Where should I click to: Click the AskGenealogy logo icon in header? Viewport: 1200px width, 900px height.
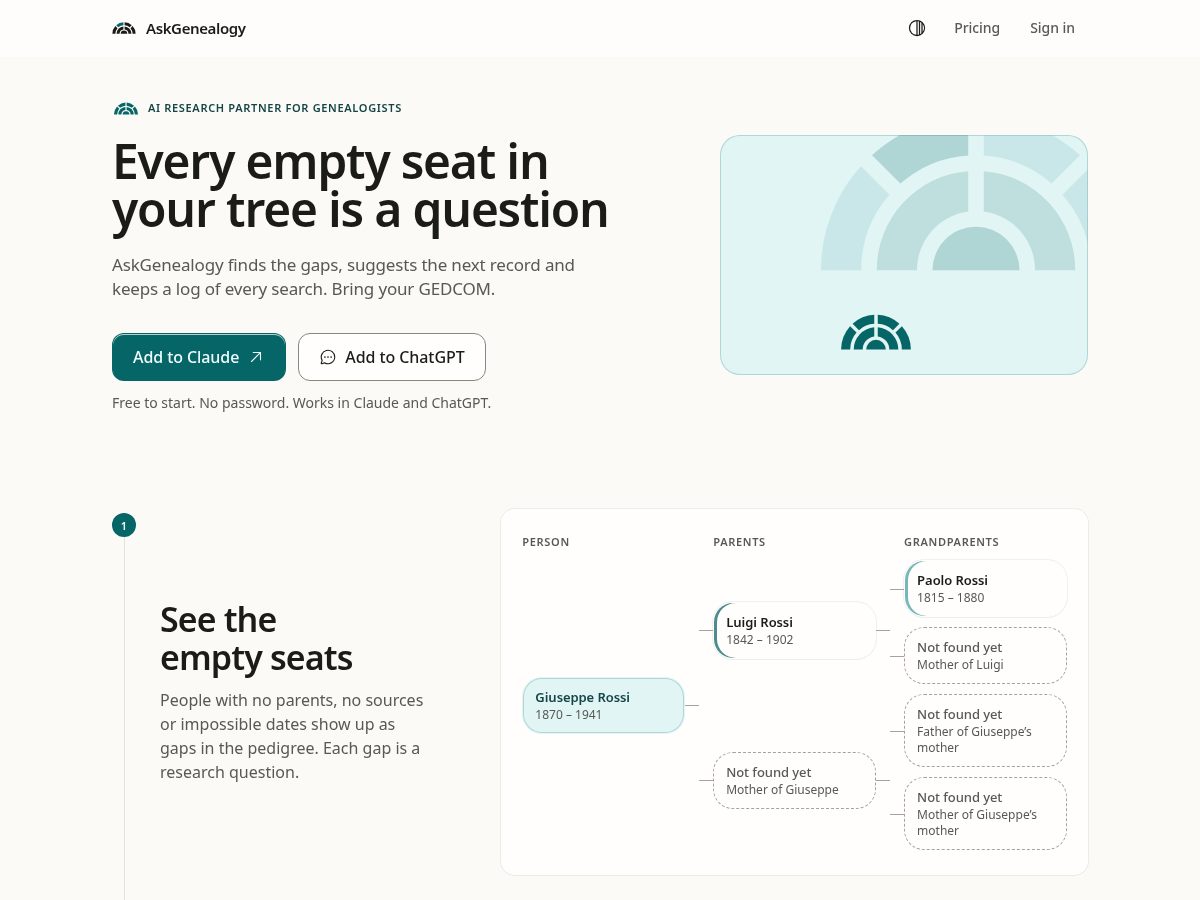click(124, 29)
